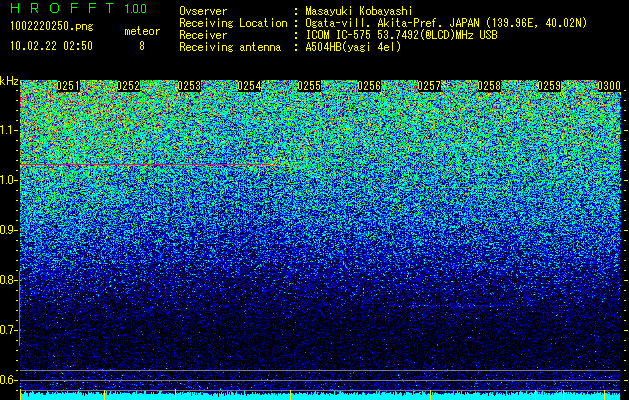Click the 1.1 kHz frequency label
The height and width of the screenshot is (400, 629).
pos(9,130)
